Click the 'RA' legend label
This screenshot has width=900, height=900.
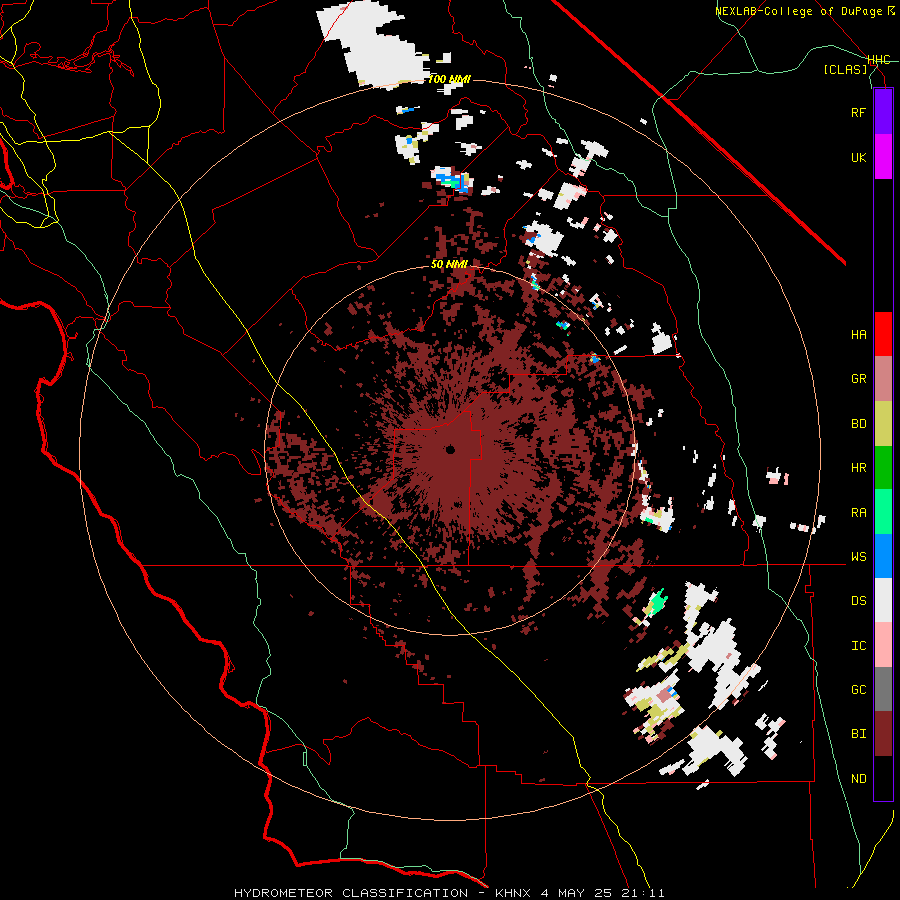858,513
